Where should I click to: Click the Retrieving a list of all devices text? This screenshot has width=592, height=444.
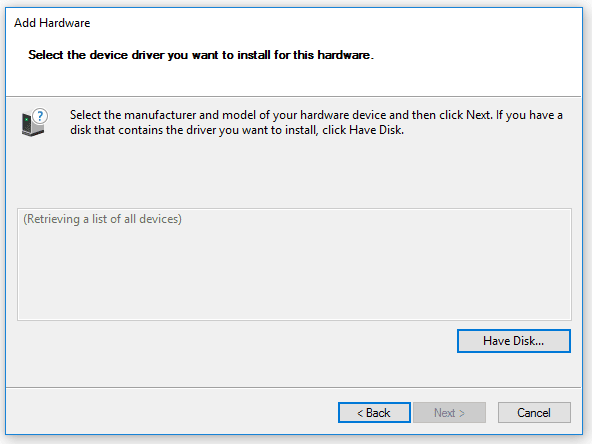click(102, 219)
